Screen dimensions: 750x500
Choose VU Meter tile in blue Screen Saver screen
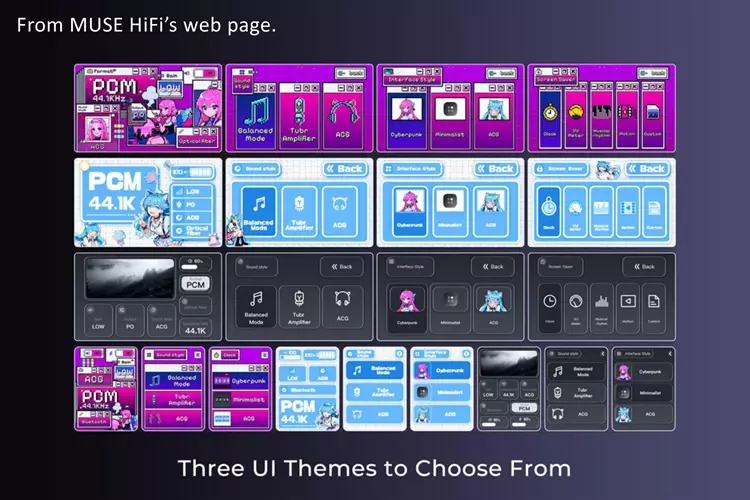[575, 211]
